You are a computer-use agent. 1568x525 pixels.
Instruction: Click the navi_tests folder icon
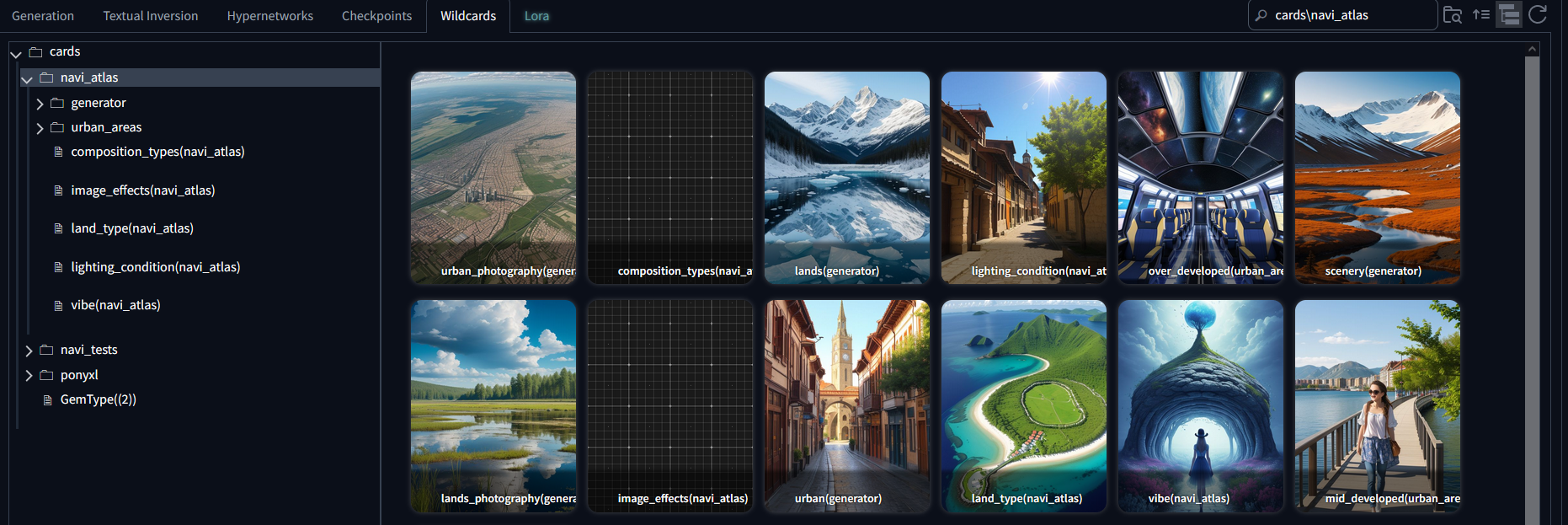[x=46, y=350]
